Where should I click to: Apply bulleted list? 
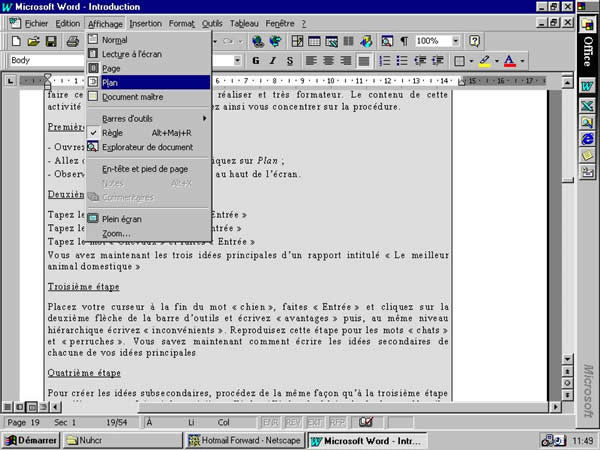[x=402, y=60]
